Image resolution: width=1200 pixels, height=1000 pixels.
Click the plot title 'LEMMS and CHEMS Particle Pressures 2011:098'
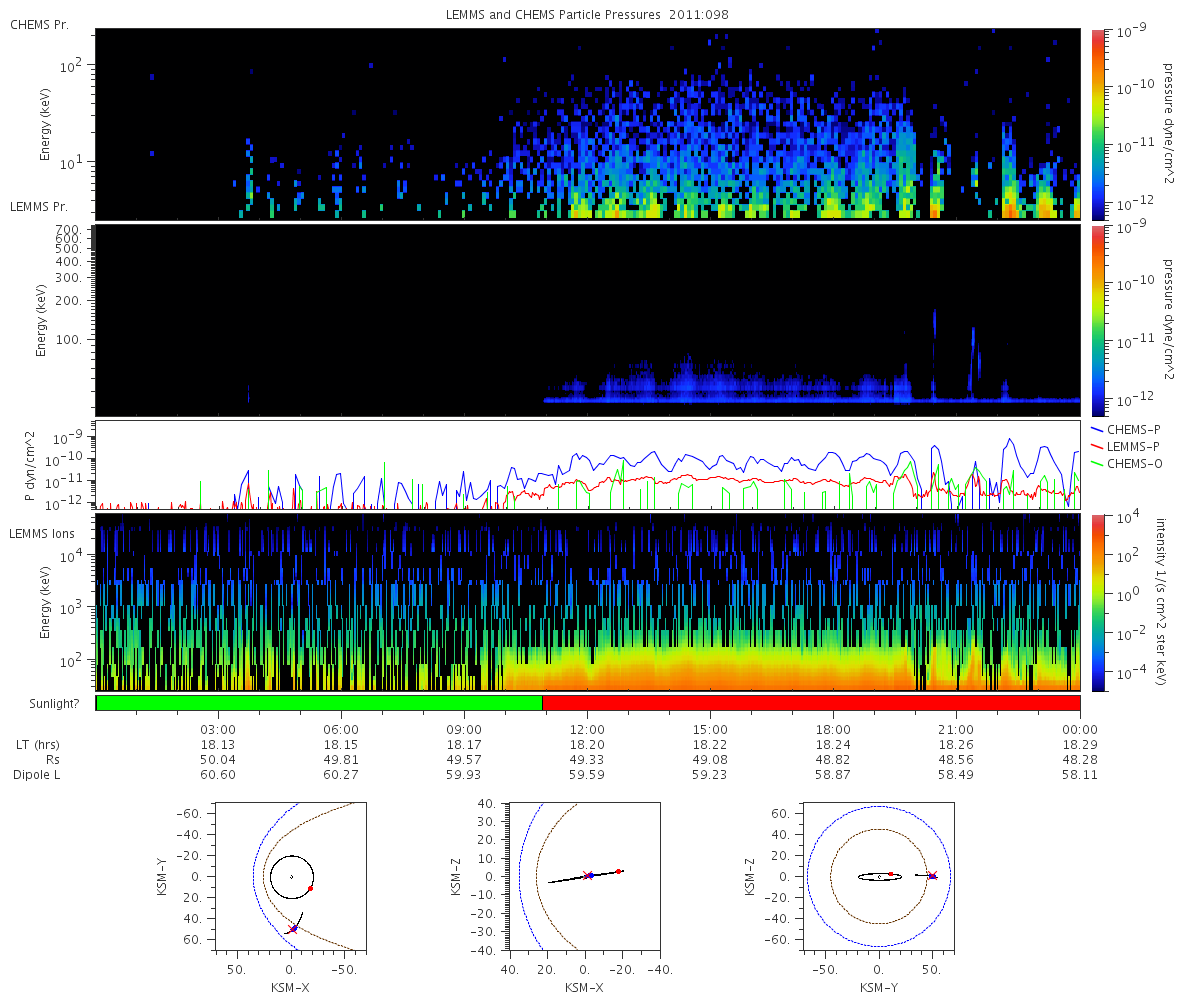click(587, 16)
